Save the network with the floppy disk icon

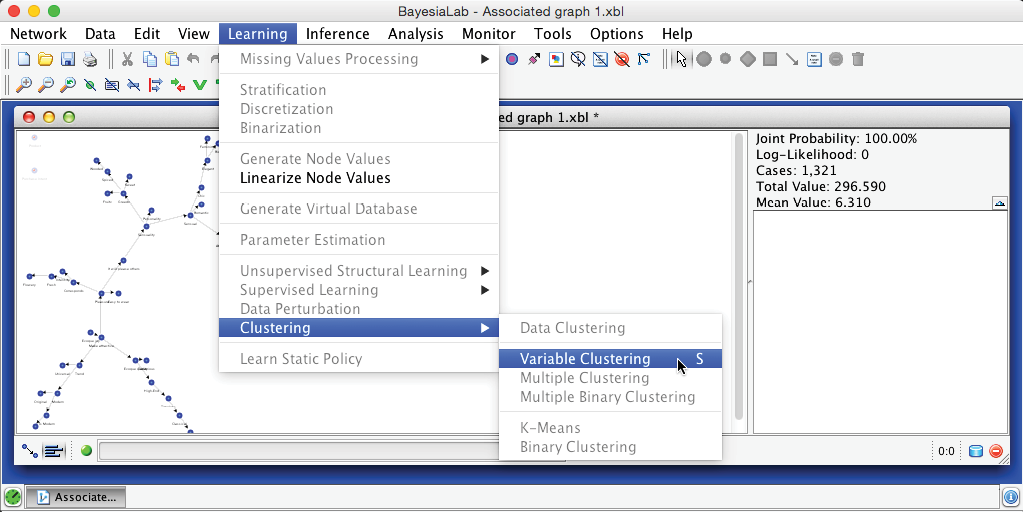click(x=68, y=59)
